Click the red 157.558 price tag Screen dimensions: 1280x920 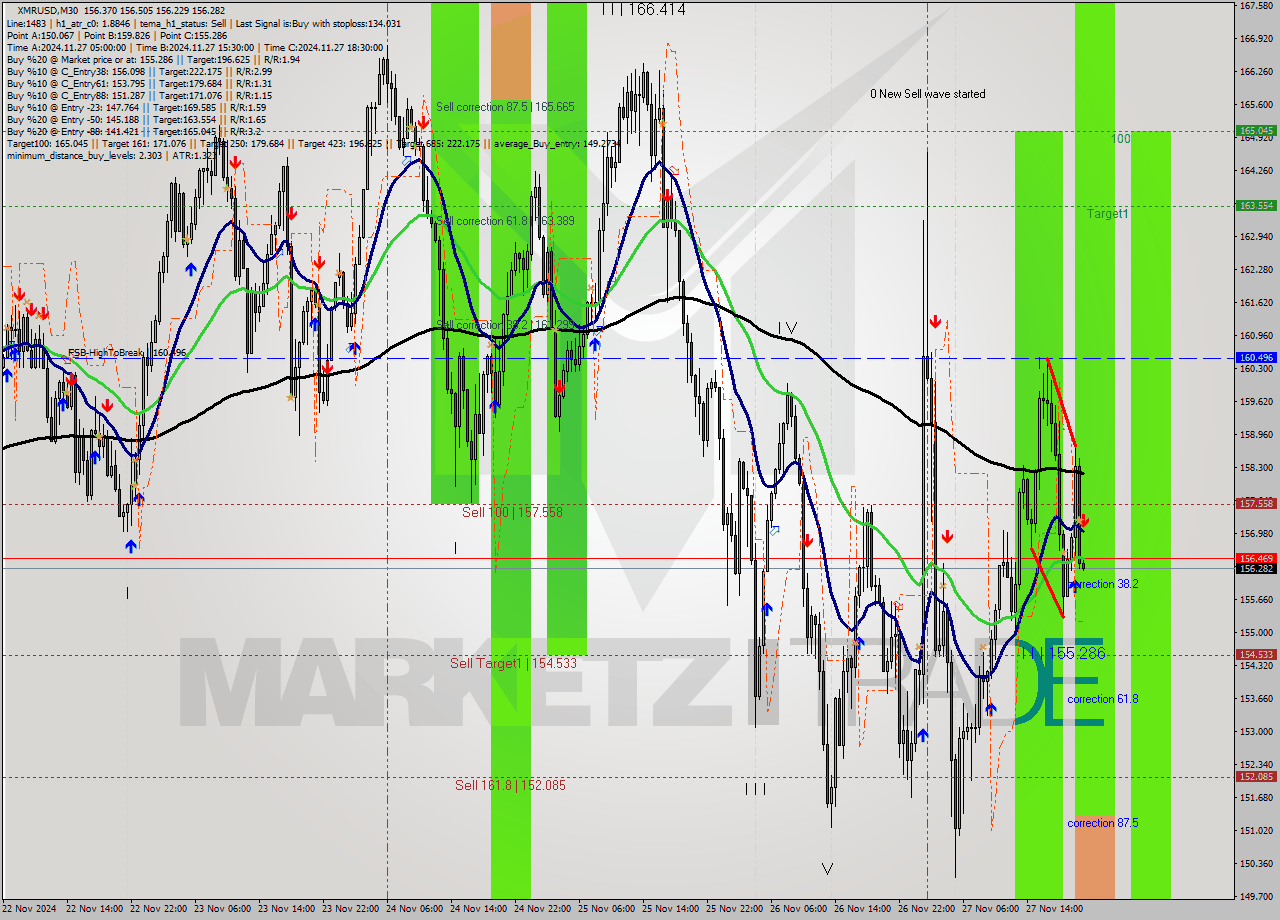pyautogui.click(x=1257, y=504)
